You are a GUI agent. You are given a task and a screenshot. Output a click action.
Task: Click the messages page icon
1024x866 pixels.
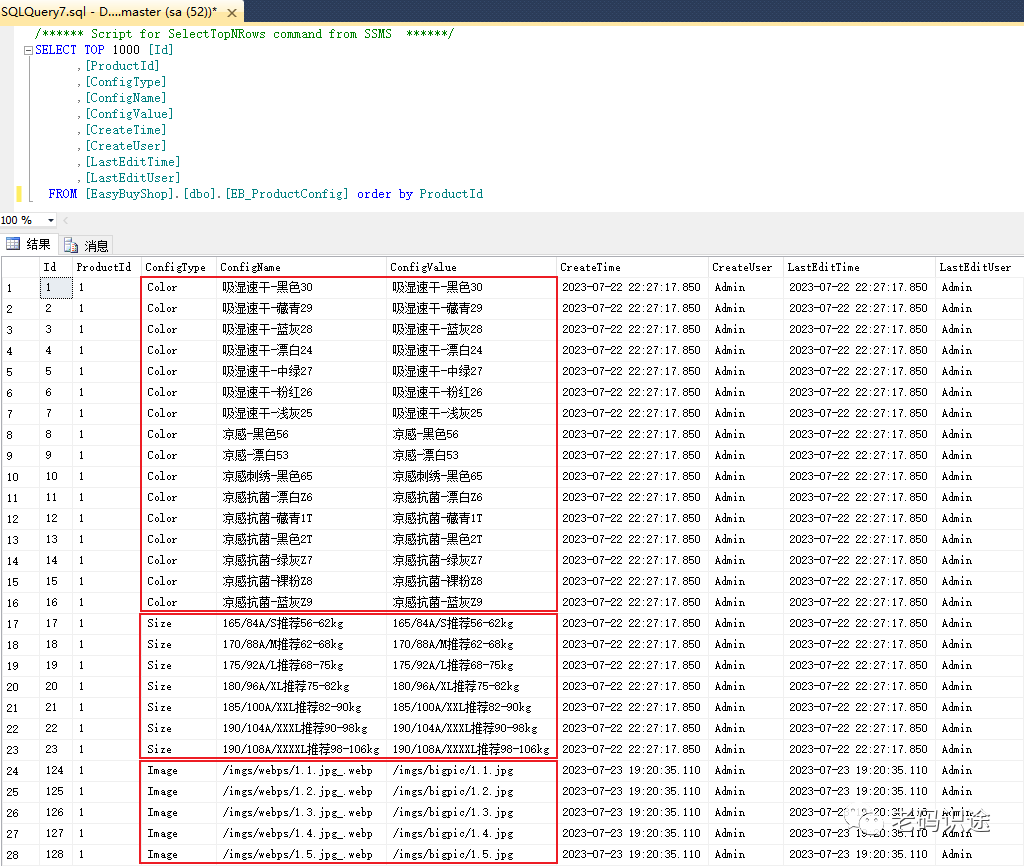pyautogui.click(x=71, y=246)
